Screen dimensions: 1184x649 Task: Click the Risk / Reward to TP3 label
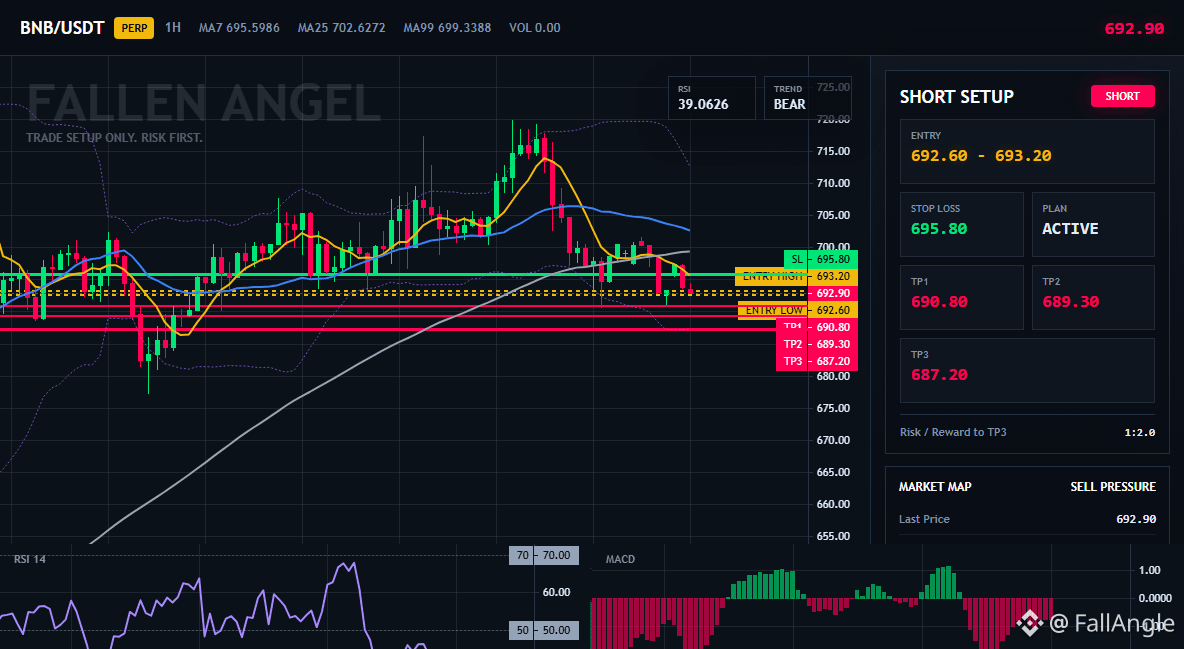click(953, 432)
